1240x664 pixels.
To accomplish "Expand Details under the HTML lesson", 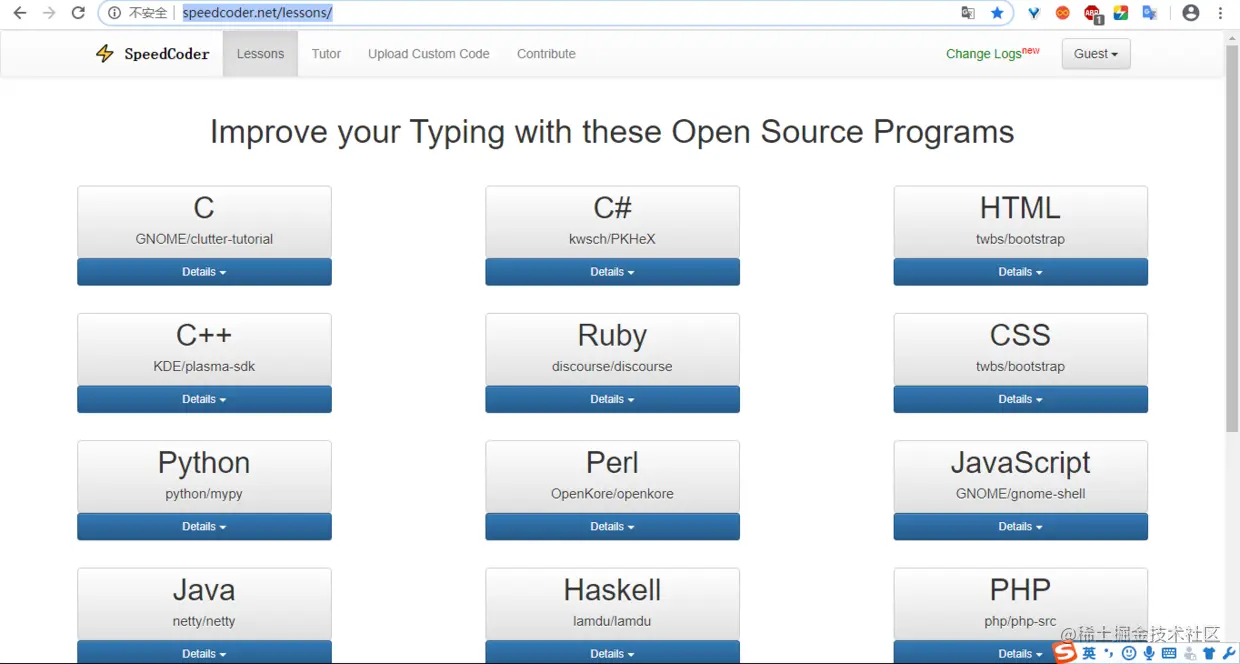I will pos(1020,272).
